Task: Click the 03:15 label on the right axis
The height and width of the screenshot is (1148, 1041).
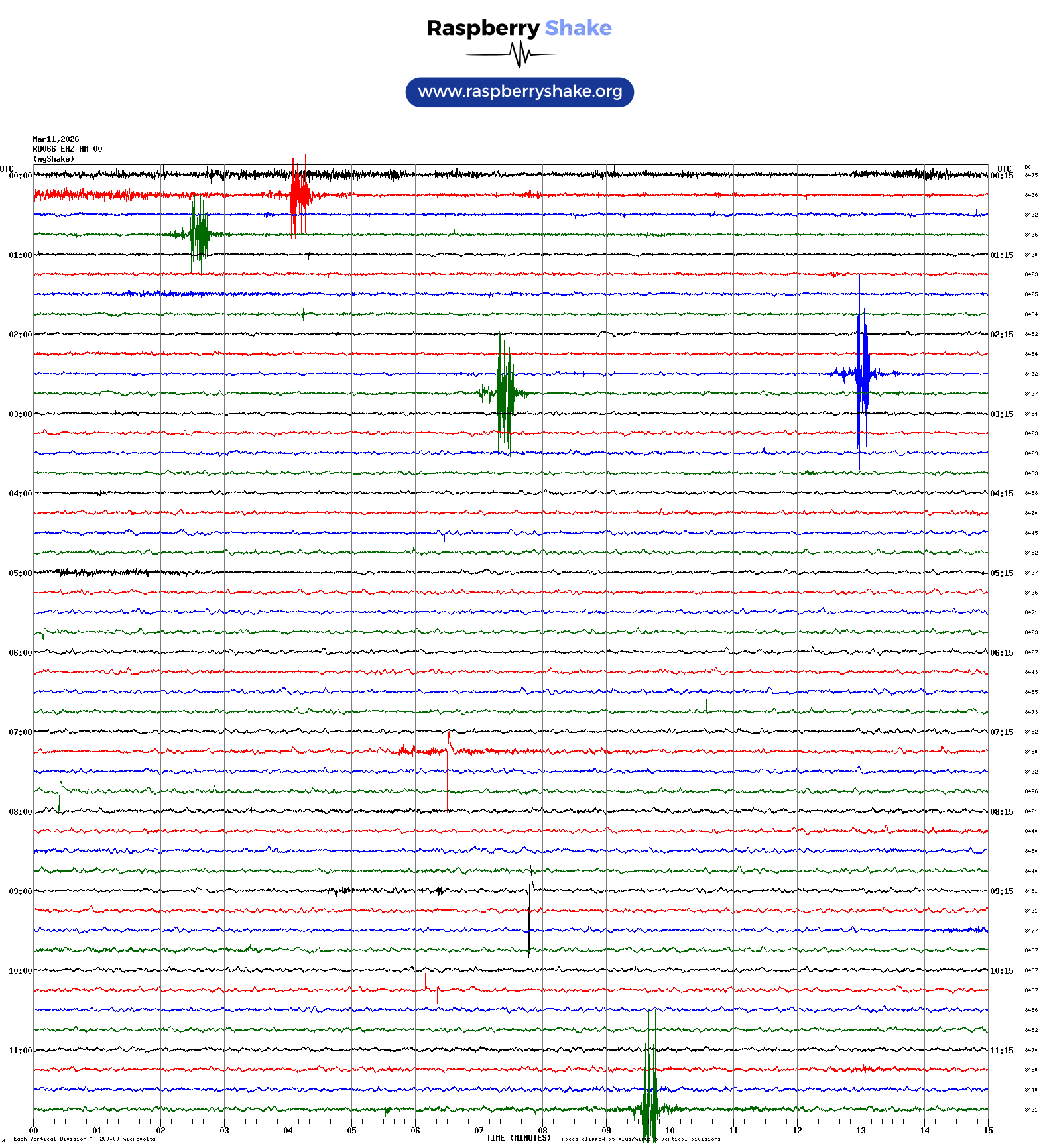Action: [x=1001, y=414]
